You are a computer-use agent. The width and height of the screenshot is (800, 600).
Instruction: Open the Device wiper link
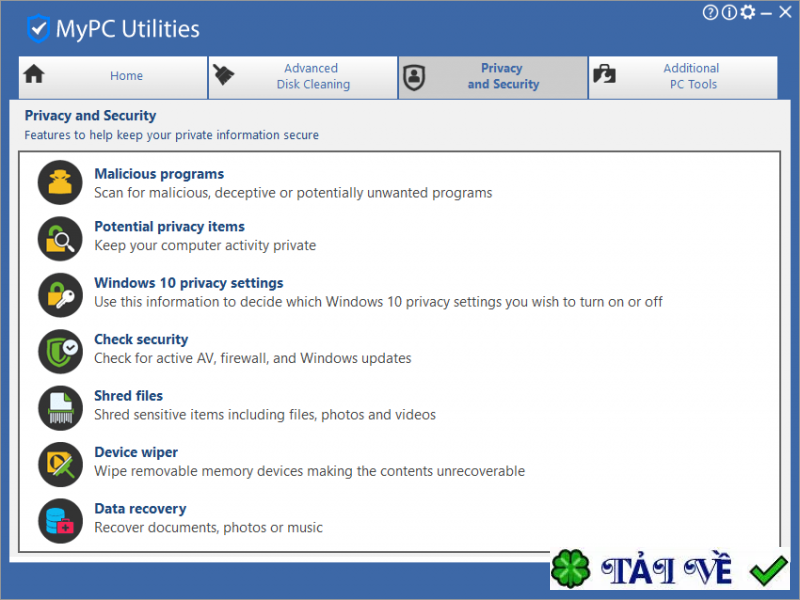136,453
